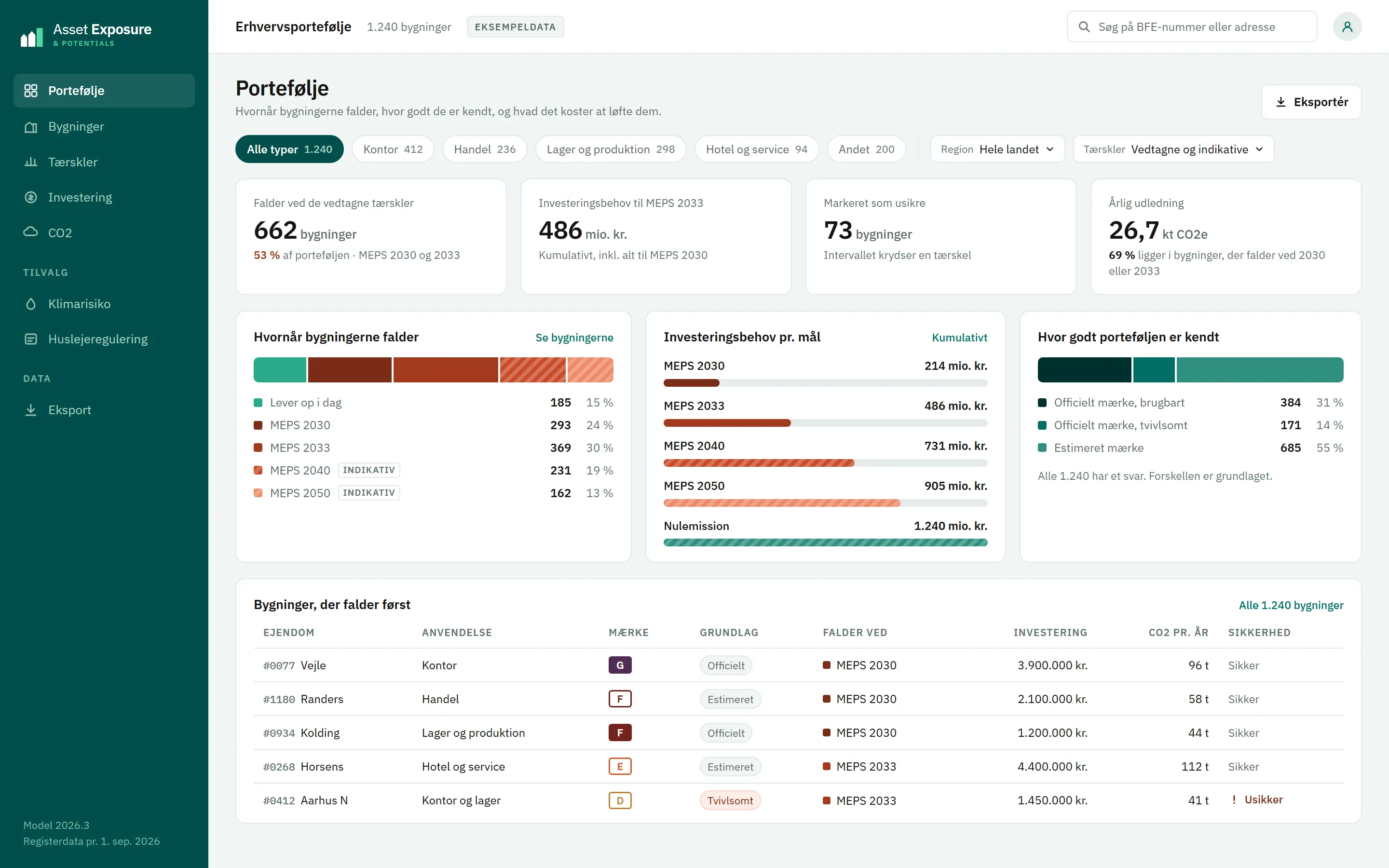The width and height of the screenshot is (1389, 868).
Task: Click the Huslejeregulering list icon in sidebar
Action: click(x=31, y=339)
